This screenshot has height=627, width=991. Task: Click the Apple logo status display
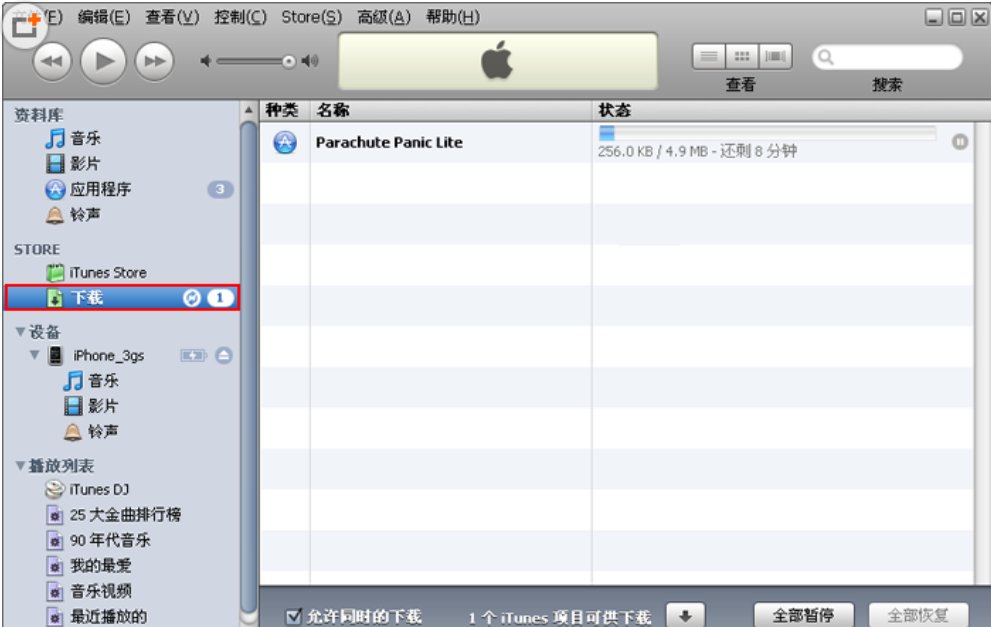coord(498,61)
